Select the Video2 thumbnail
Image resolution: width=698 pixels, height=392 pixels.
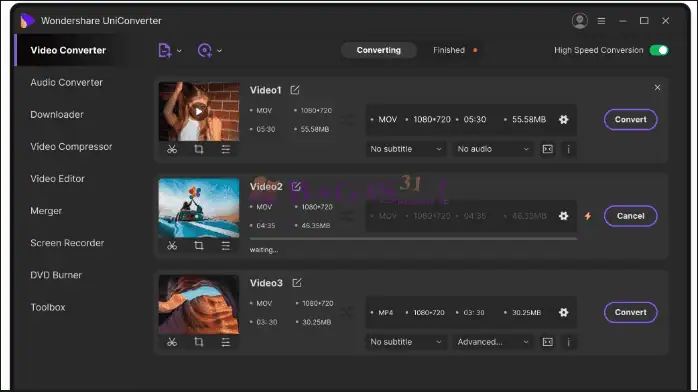(x=199, y=208)
